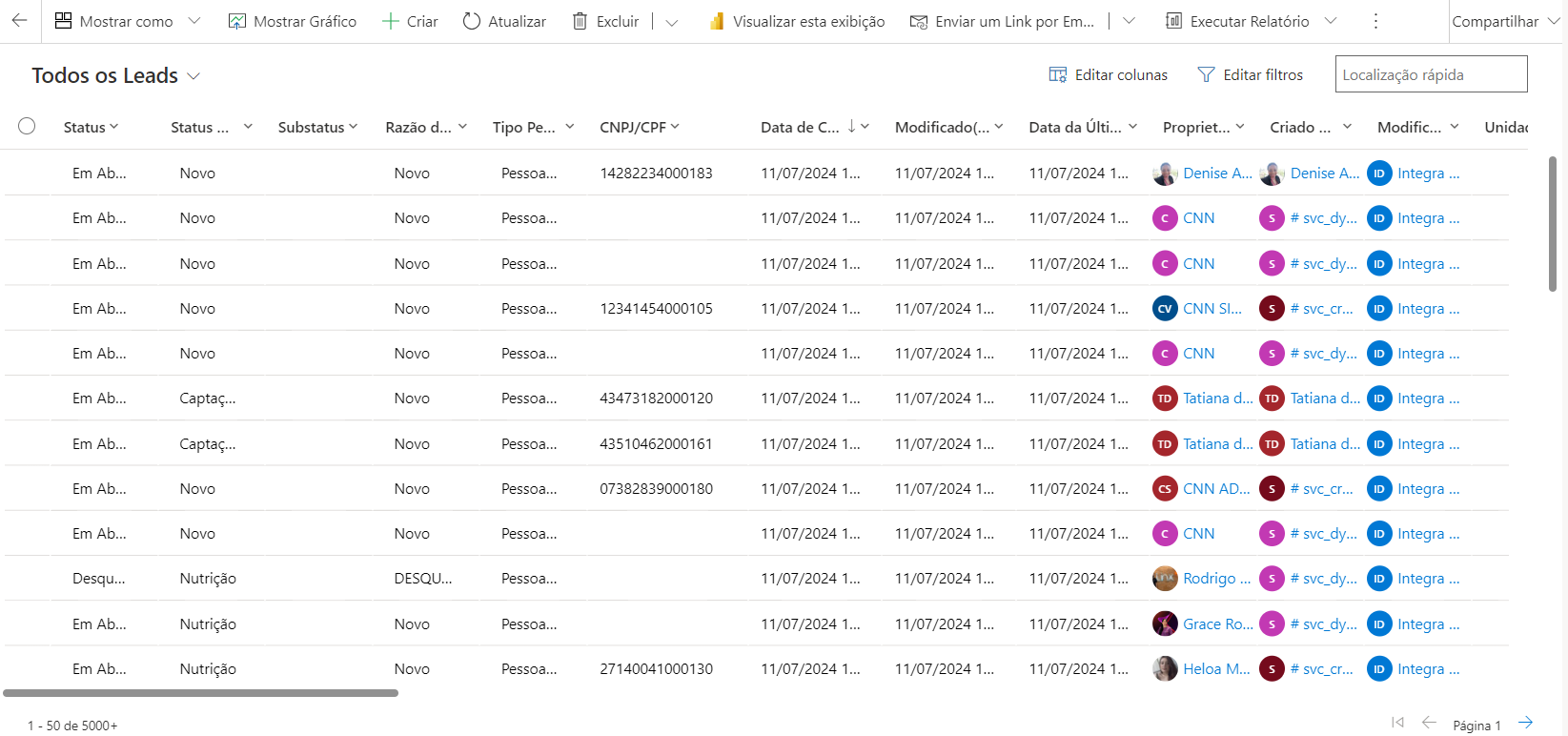This screenshot has height=736, width=1568.
Task: Open the Executar Relatório dropdown arrow
Action: pyautogui.click(x=1331, y=21)
